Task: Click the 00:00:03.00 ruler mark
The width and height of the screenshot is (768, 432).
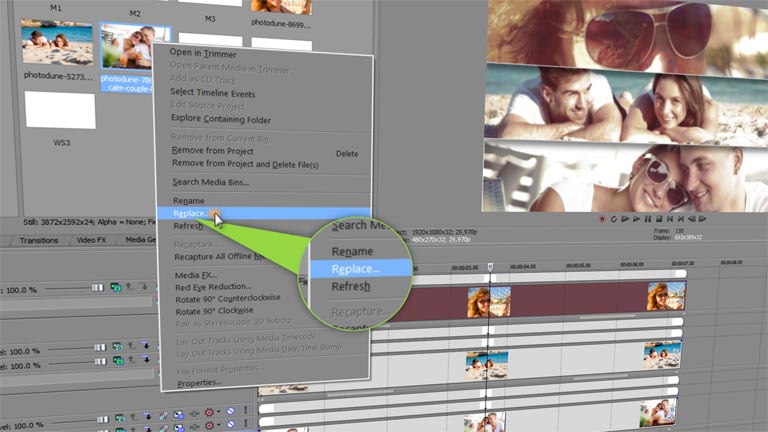Action: (465, 268)
